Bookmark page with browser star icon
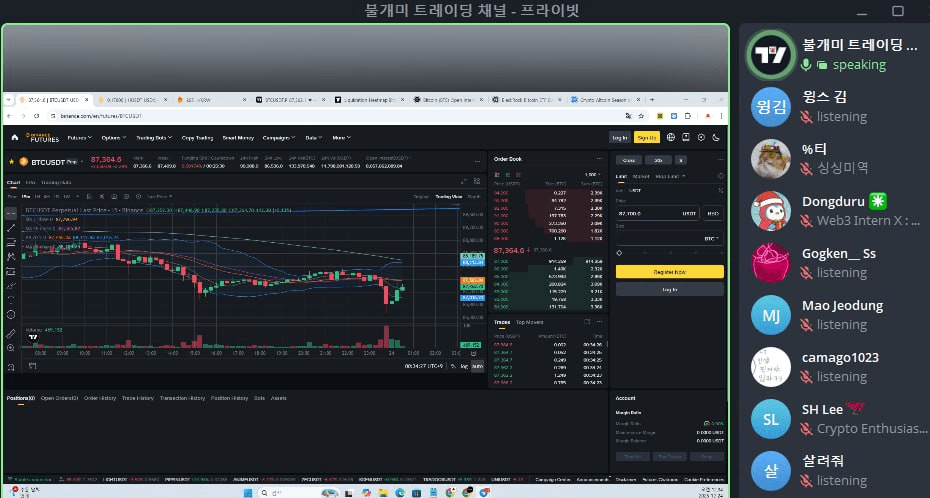The width and height of the screenshot is (930, 498). pos(639,116)
